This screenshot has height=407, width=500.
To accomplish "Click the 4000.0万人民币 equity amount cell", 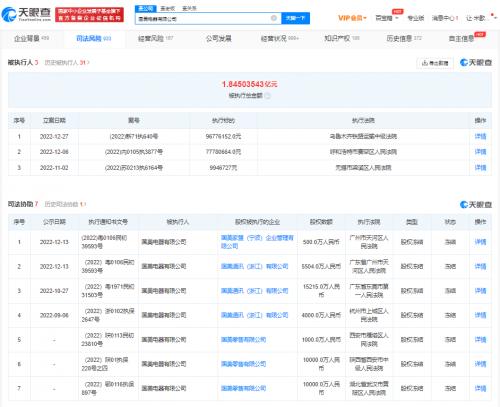I will [321, 315].
